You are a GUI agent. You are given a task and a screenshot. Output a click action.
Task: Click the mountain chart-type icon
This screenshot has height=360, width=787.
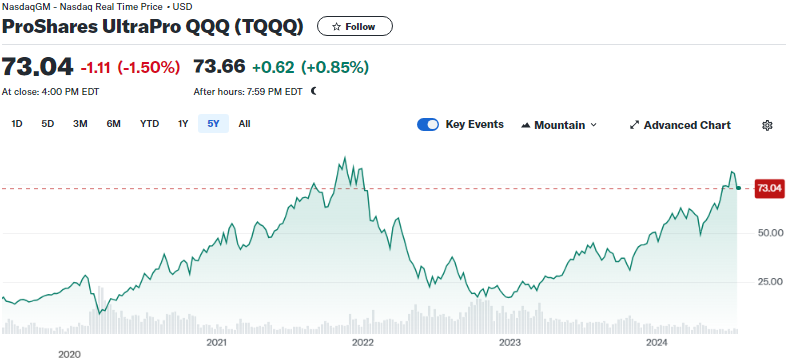526,125
